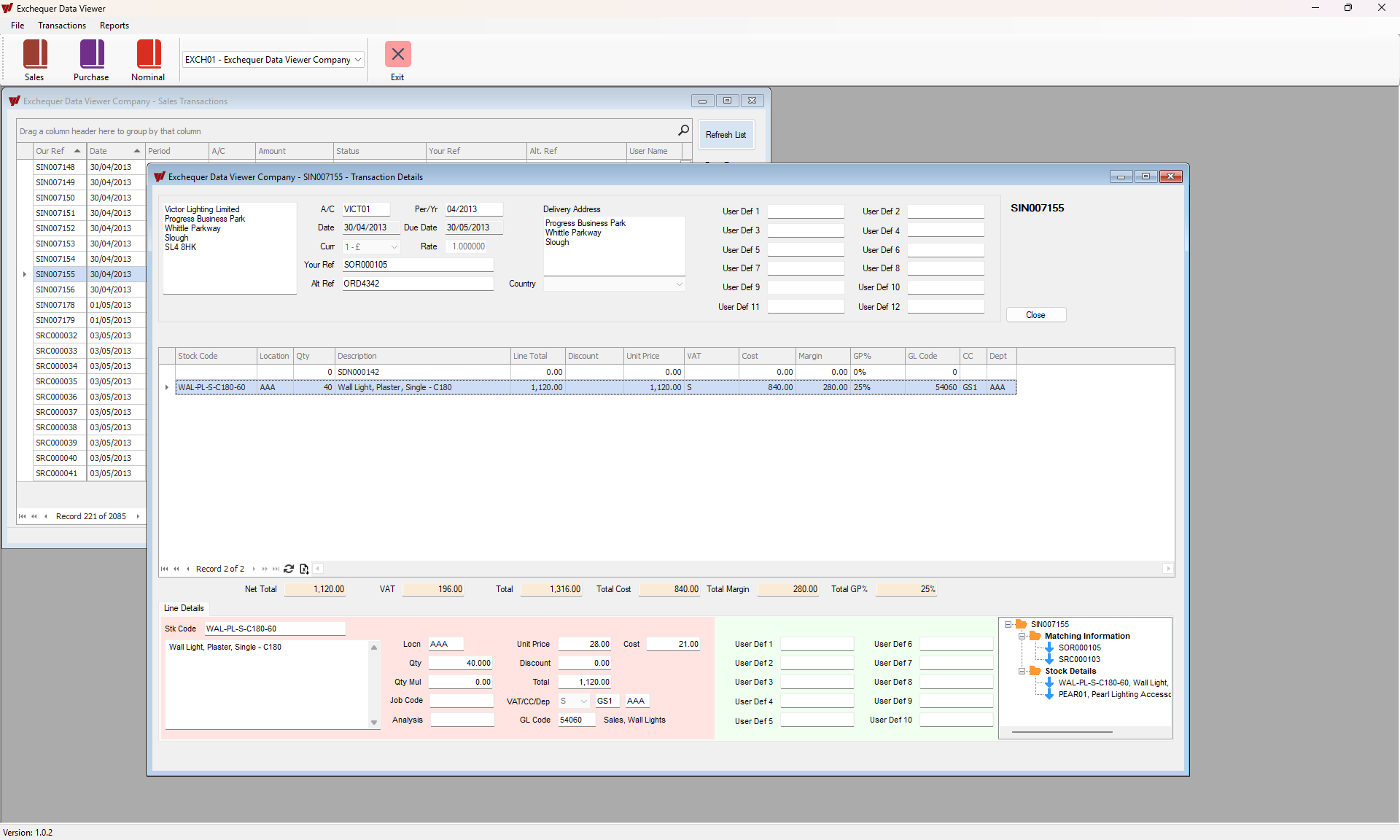
Task: Open the Nominal ledger book icon
Action: click(x=149, y=55)
